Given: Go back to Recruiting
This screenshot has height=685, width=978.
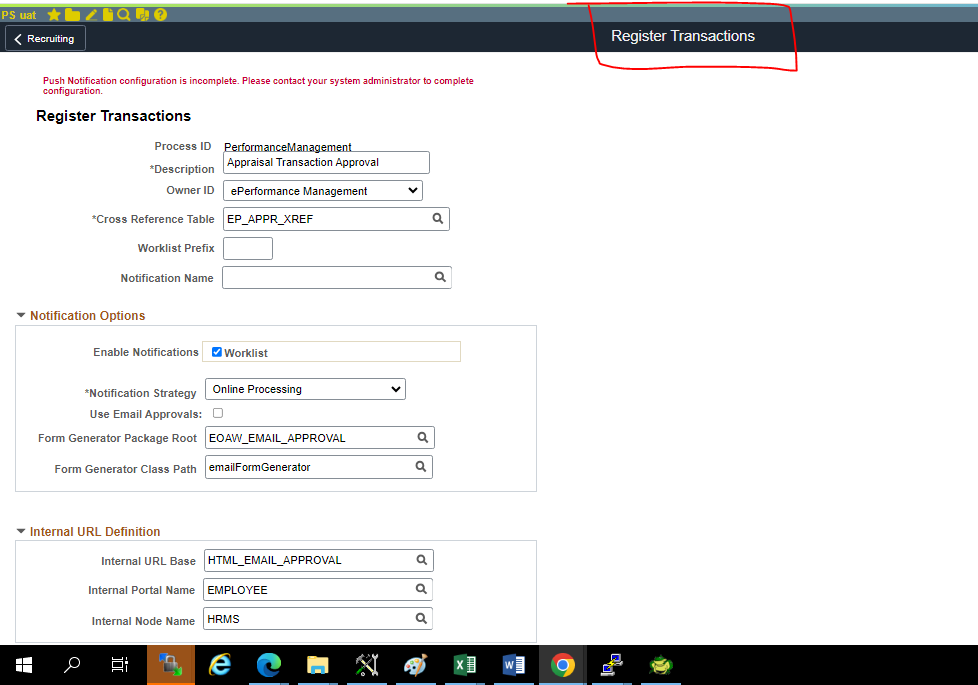Looking at the screenshot, I should (x=45, y=39).
